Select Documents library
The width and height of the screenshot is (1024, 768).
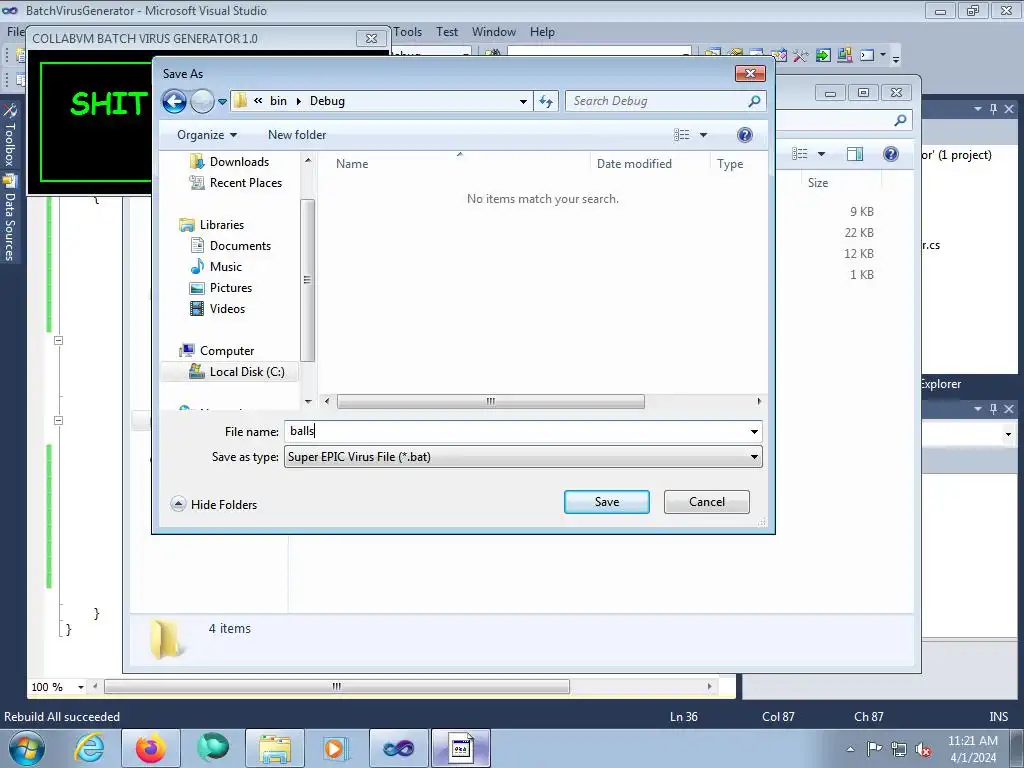pos(230,246)
